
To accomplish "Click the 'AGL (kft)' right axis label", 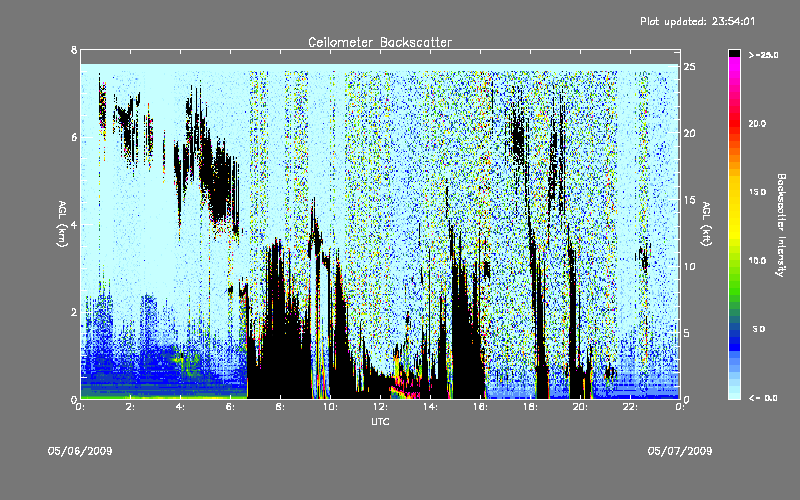I will [x=706, y=224].
